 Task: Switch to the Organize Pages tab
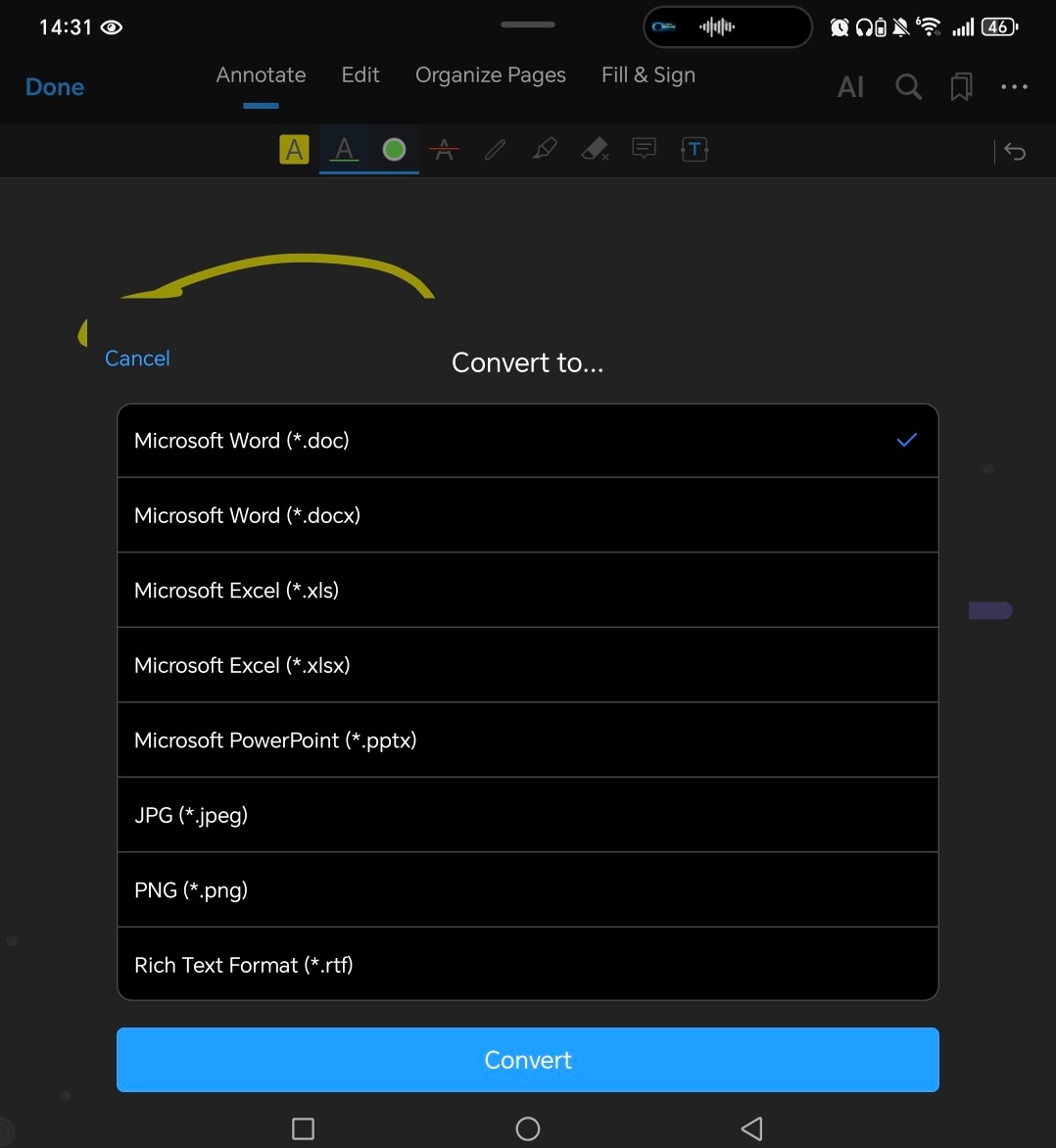coord(491,74)
